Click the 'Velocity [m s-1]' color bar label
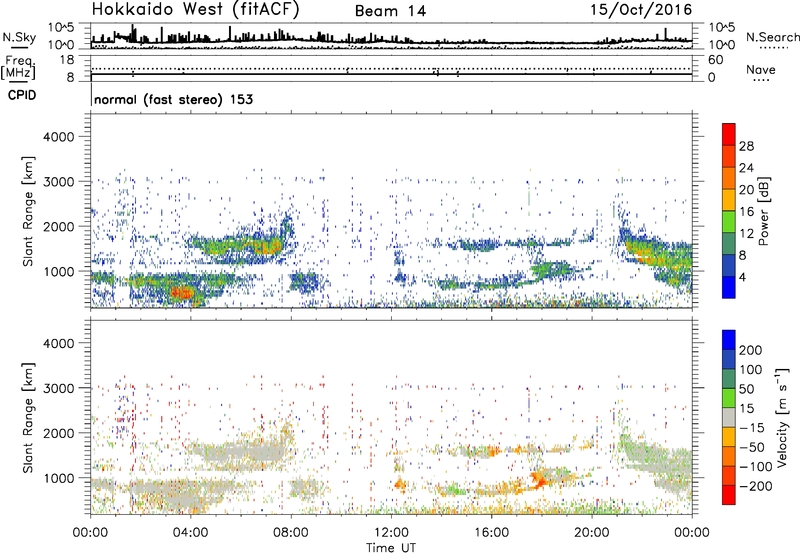 coord(781,417)
